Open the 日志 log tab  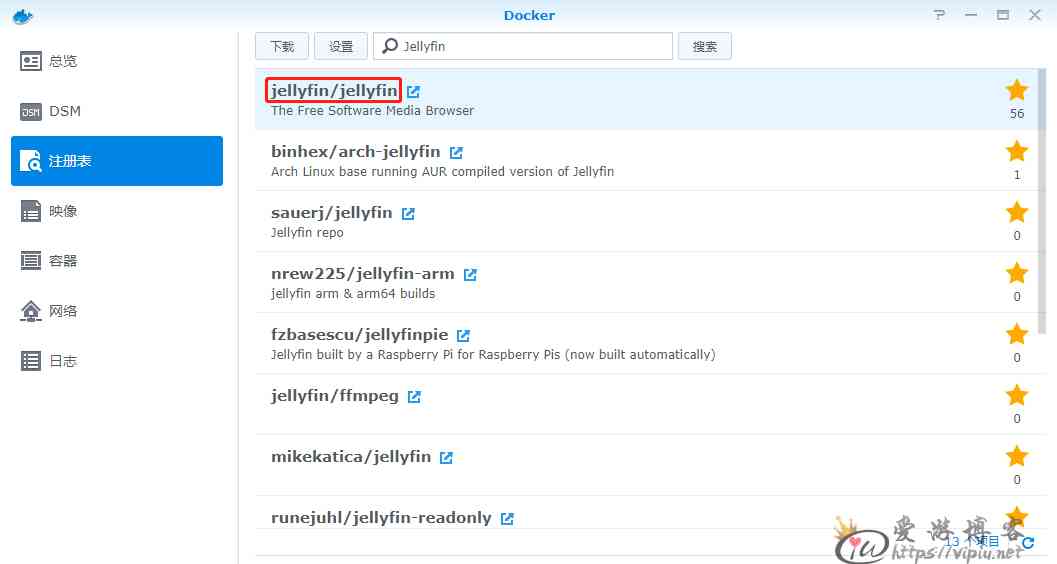pos(117,361)
